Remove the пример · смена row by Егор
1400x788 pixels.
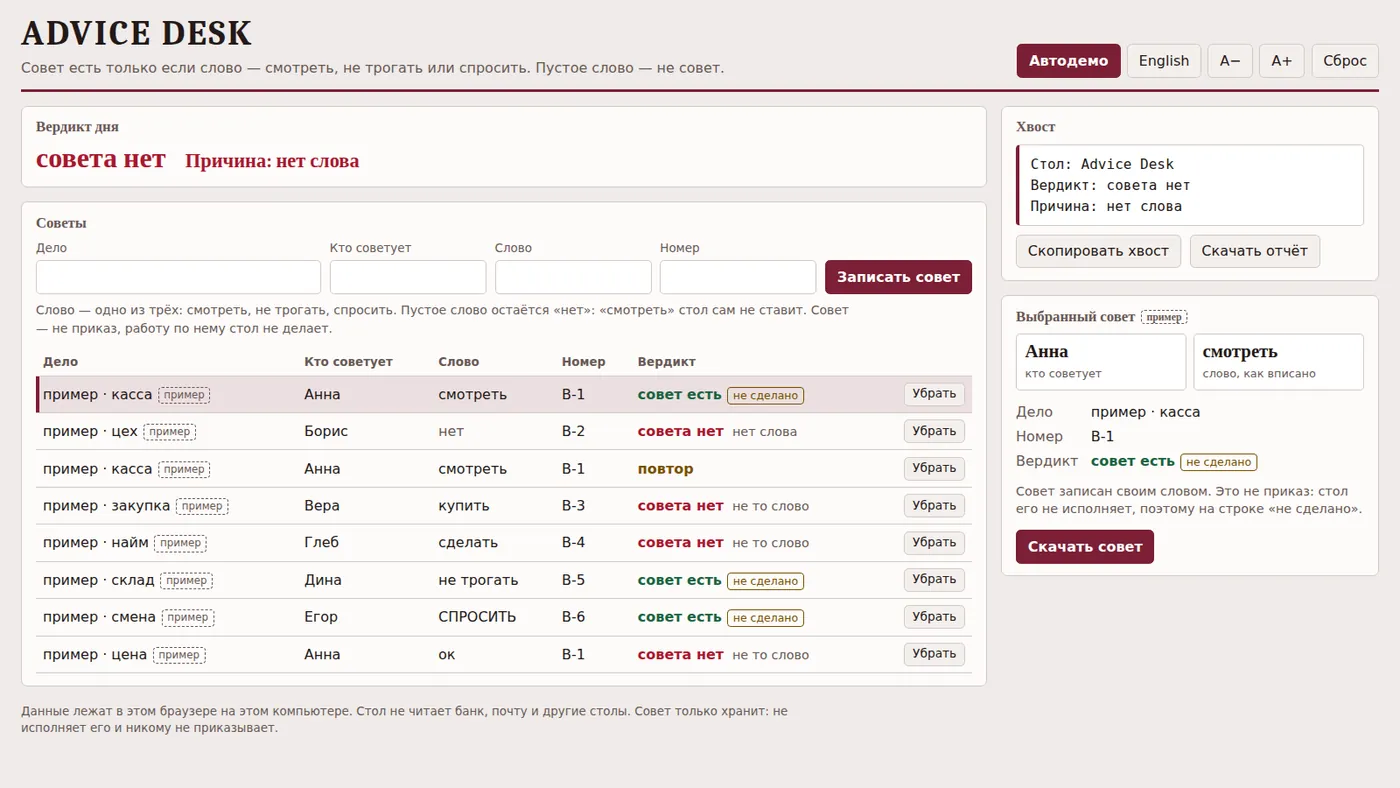pos(934,616)
